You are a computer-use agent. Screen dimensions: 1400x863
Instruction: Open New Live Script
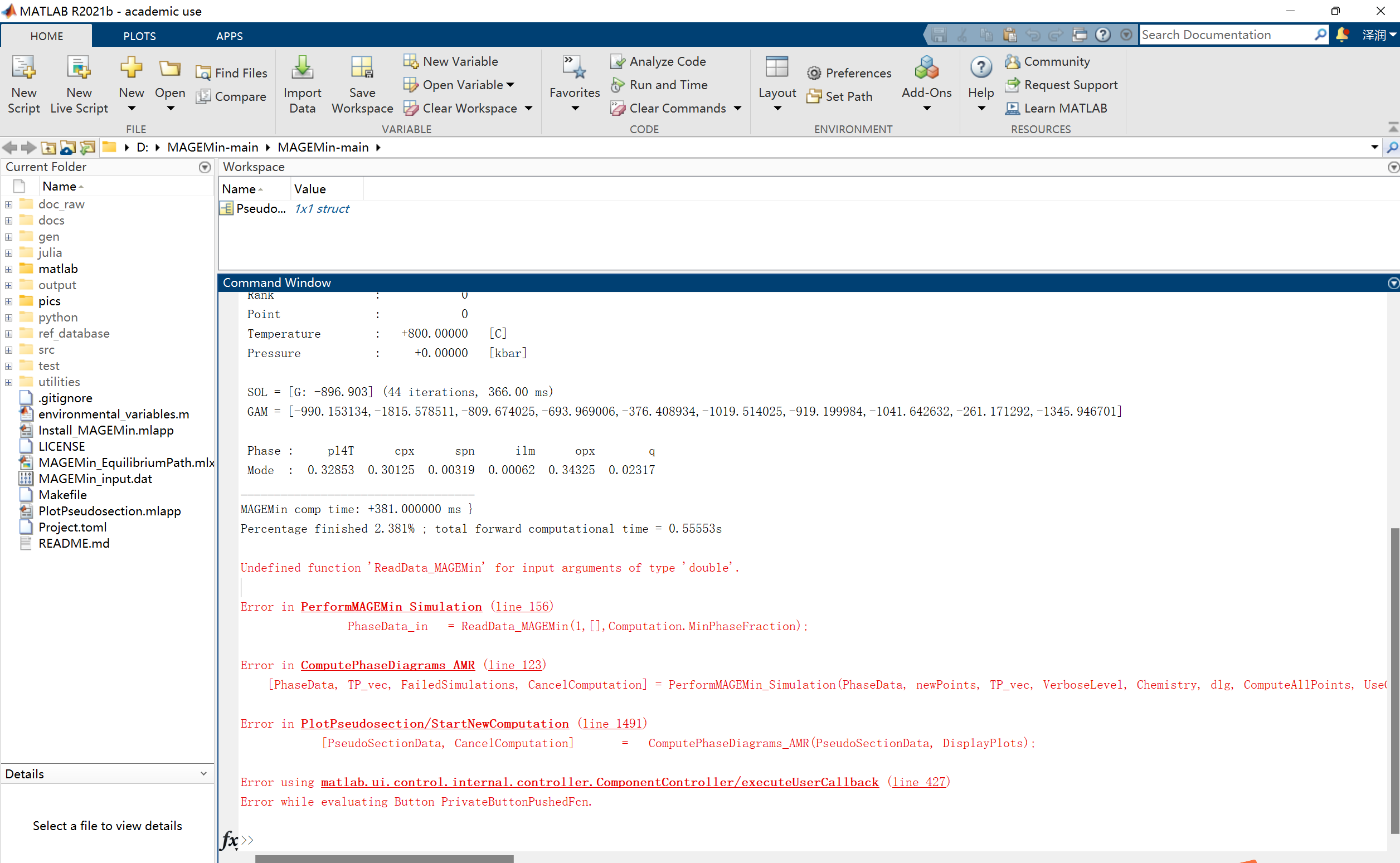(79, 84)
